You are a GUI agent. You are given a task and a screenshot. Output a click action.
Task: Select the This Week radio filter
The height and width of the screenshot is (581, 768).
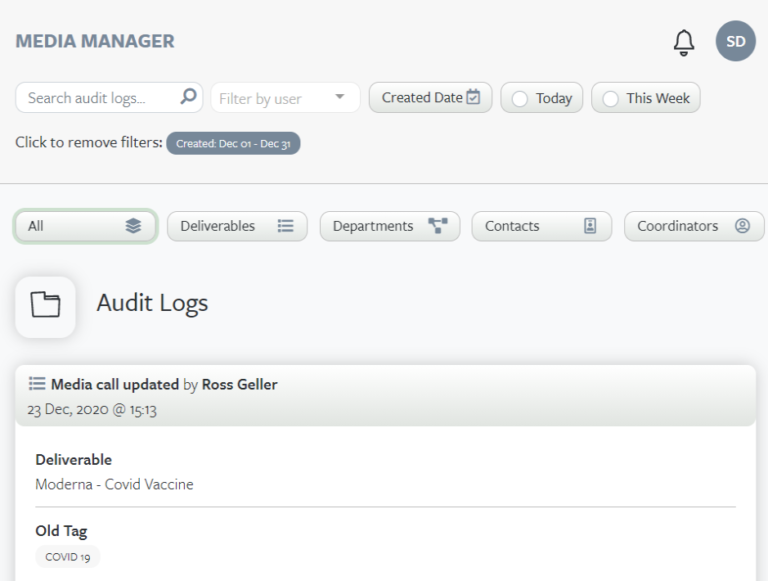point(610,99)
